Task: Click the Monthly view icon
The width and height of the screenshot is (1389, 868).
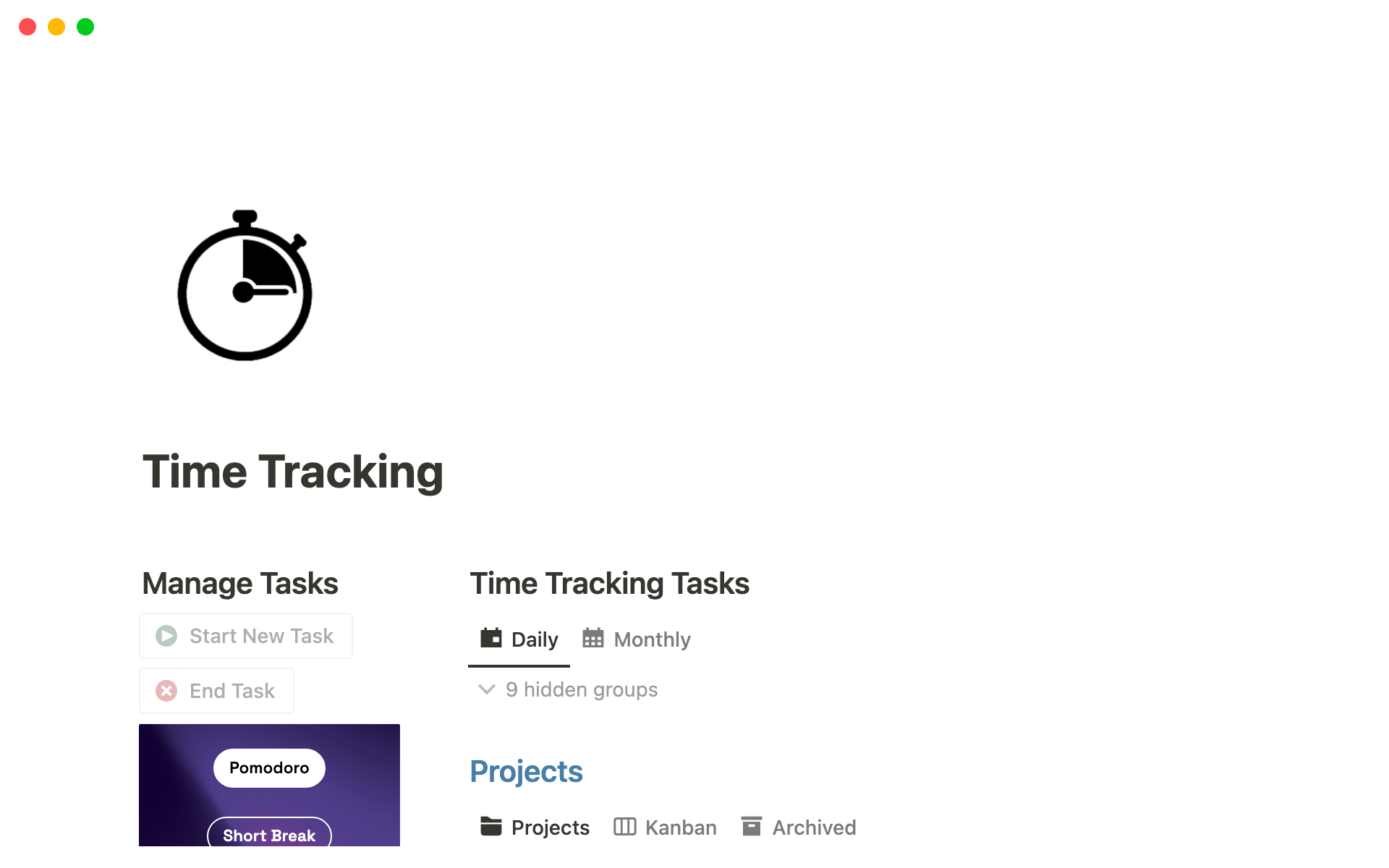Action: [593, 638]
